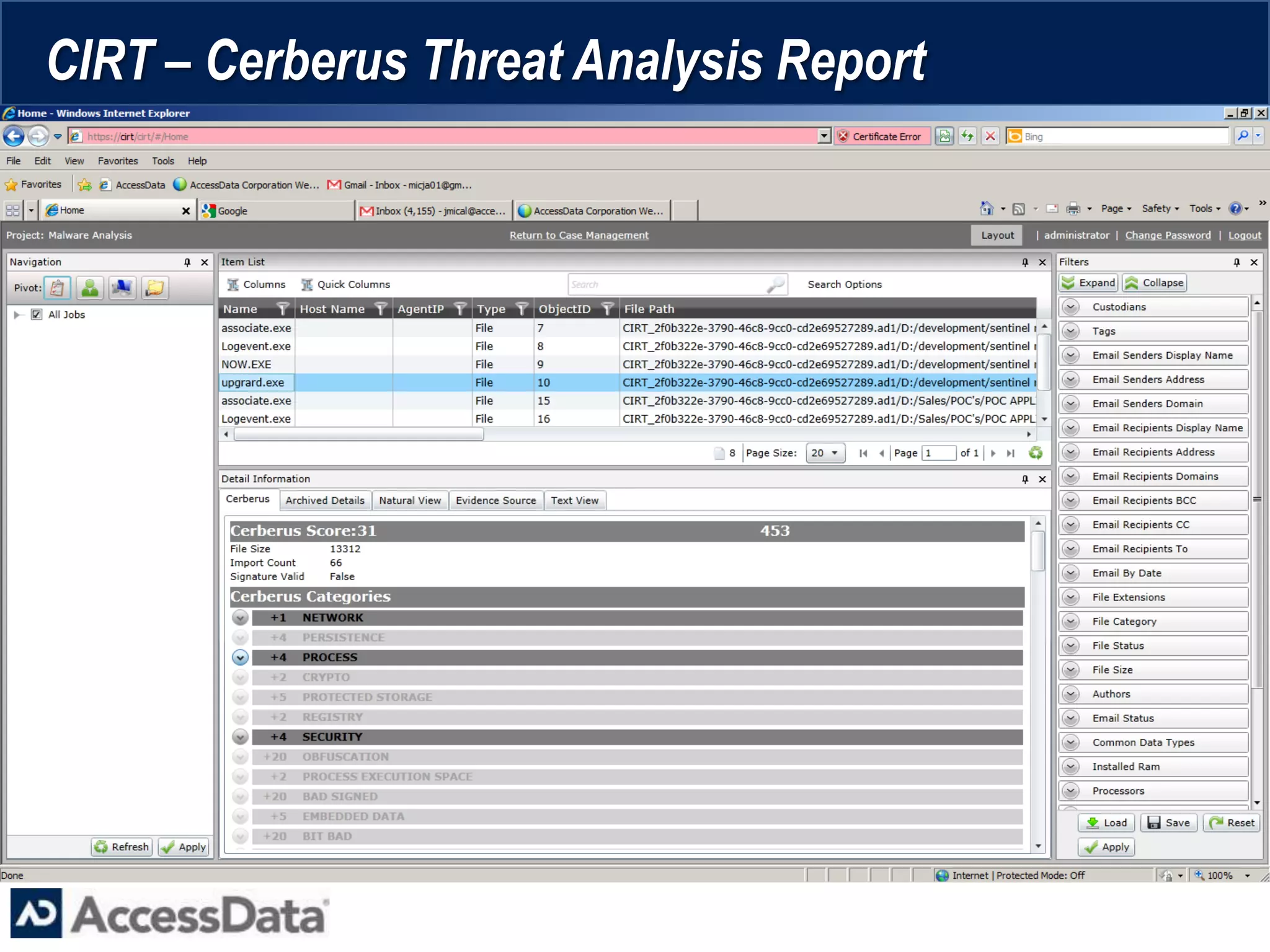
Task: Click the Reset filters button
Action: coord(1232,823)
